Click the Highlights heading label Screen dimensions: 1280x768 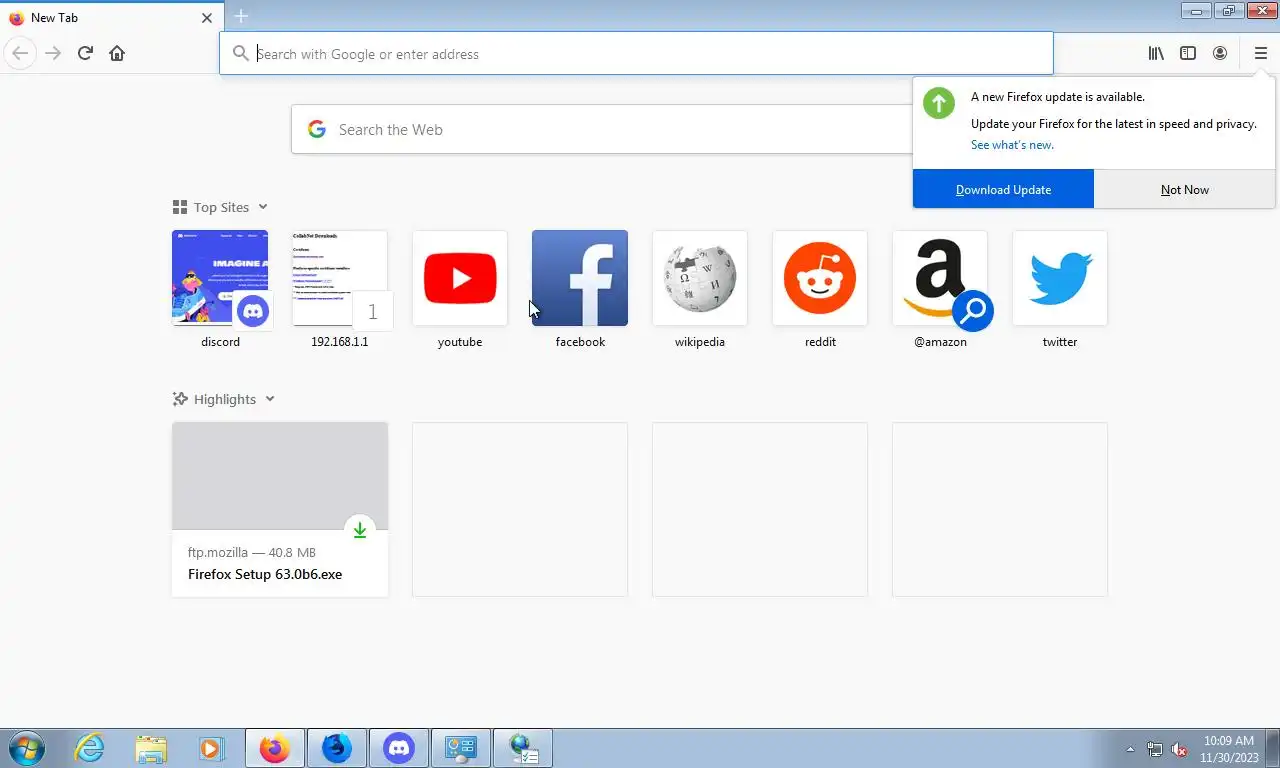coord(225,399)
